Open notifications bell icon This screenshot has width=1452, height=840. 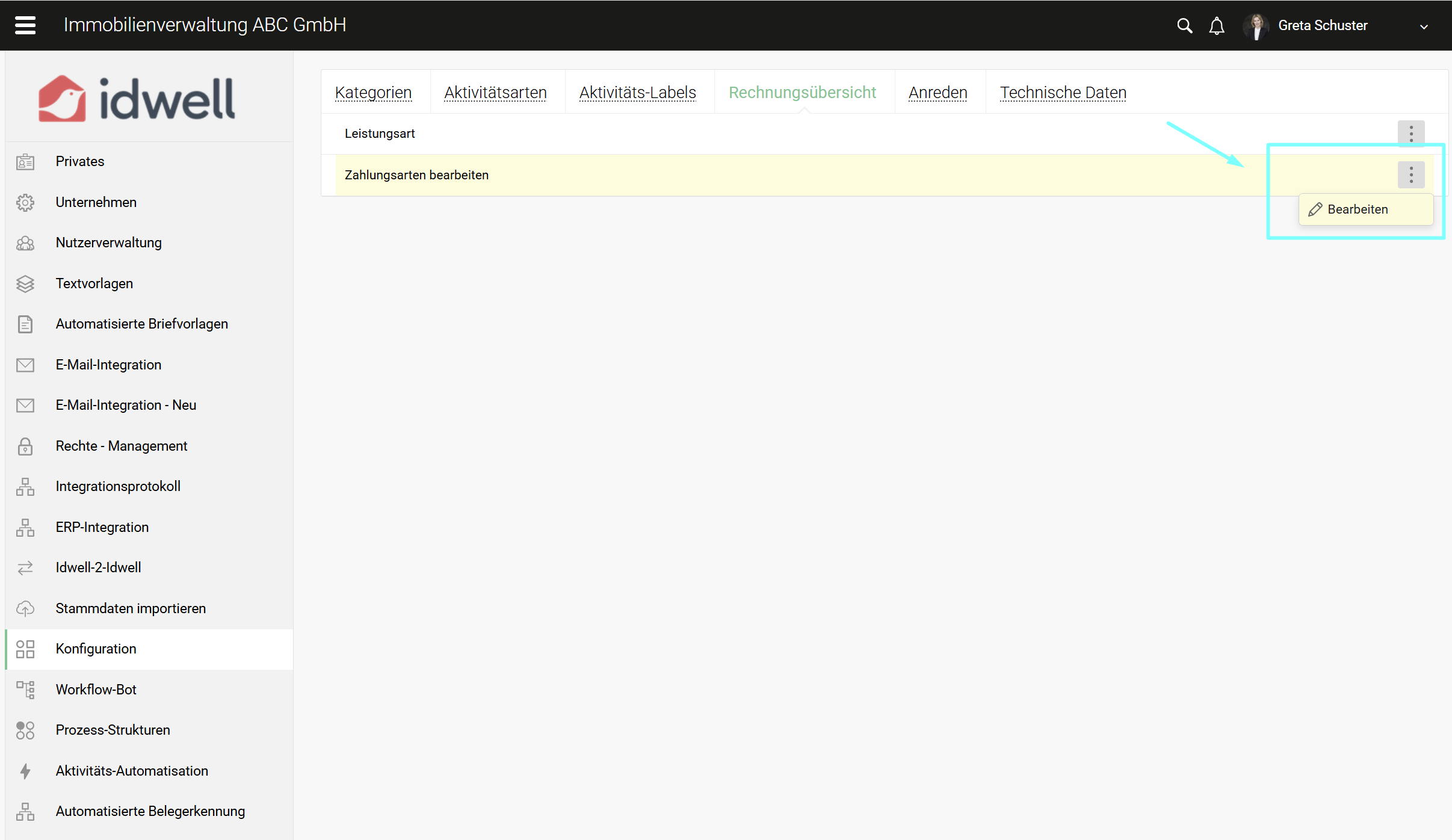(1216, 26)
